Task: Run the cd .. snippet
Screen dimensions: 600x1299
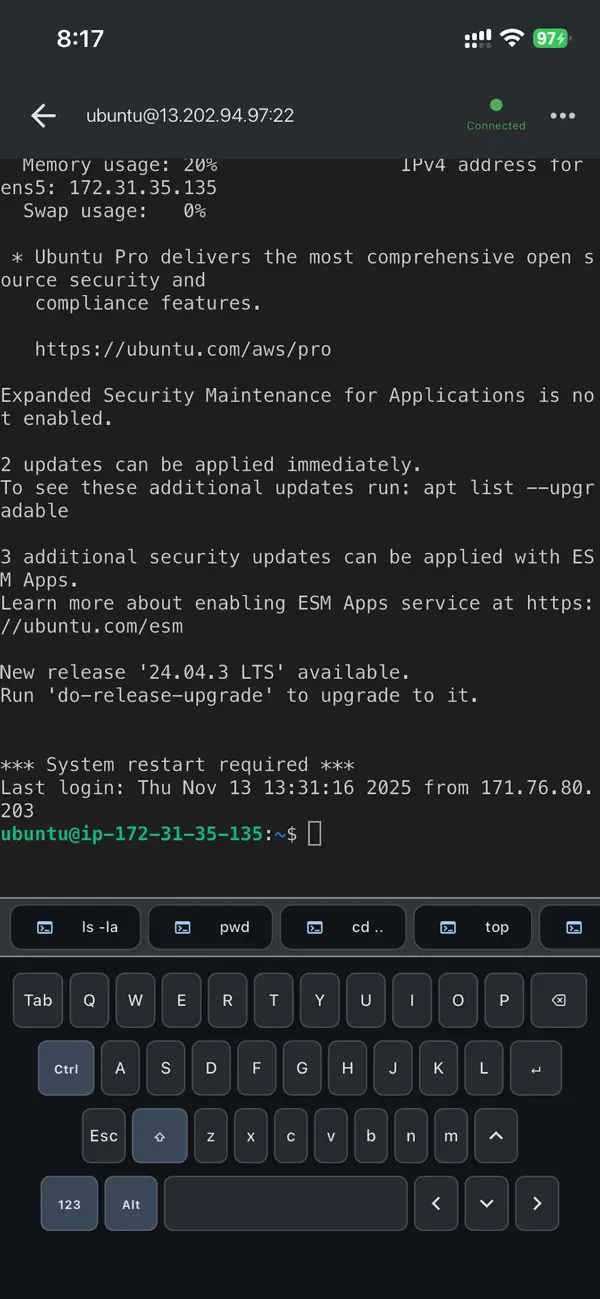Action: [343, 927]
